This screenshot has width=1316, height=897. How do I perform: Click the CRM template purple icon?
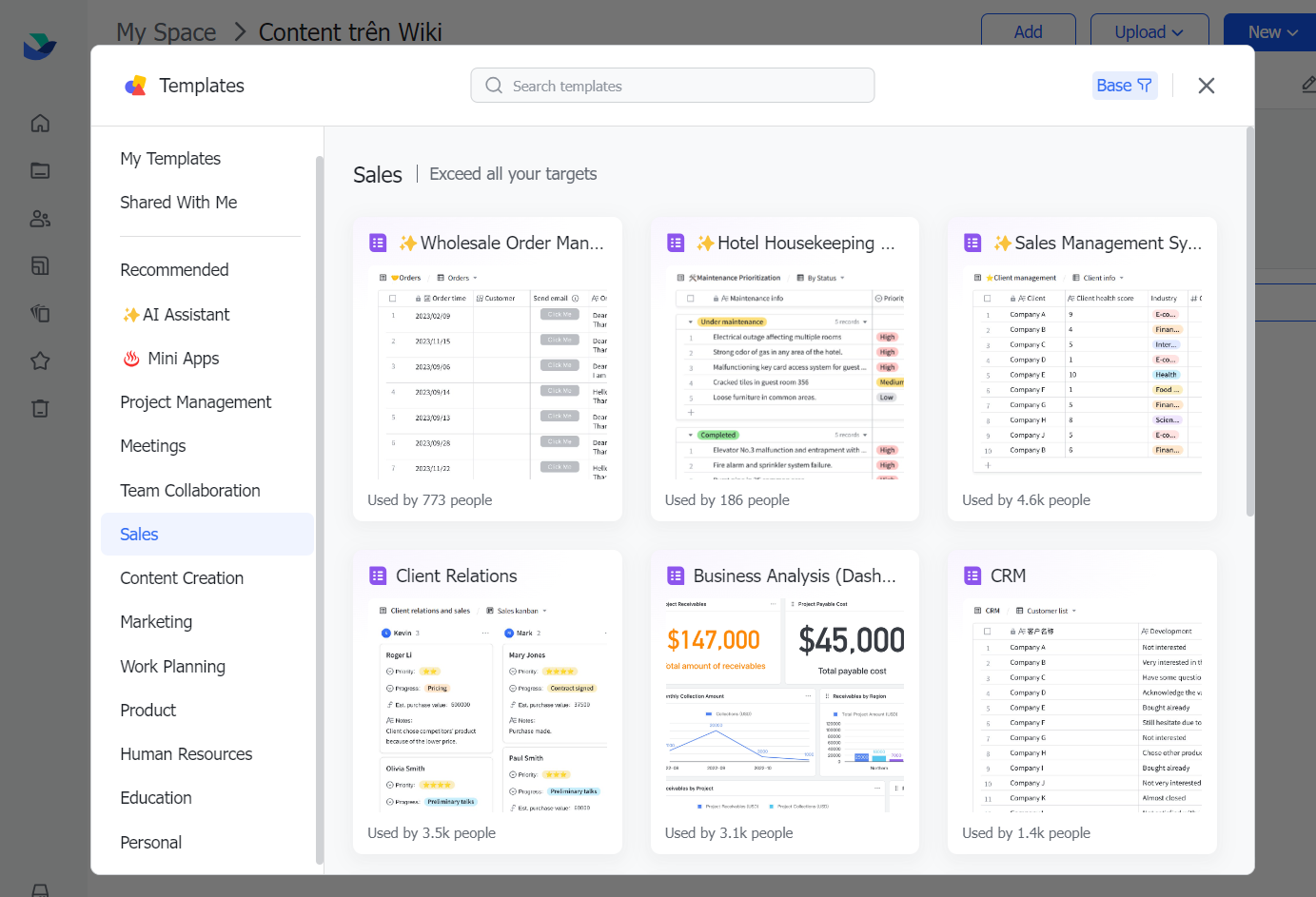pyautogui.click(x=972, y=575)
